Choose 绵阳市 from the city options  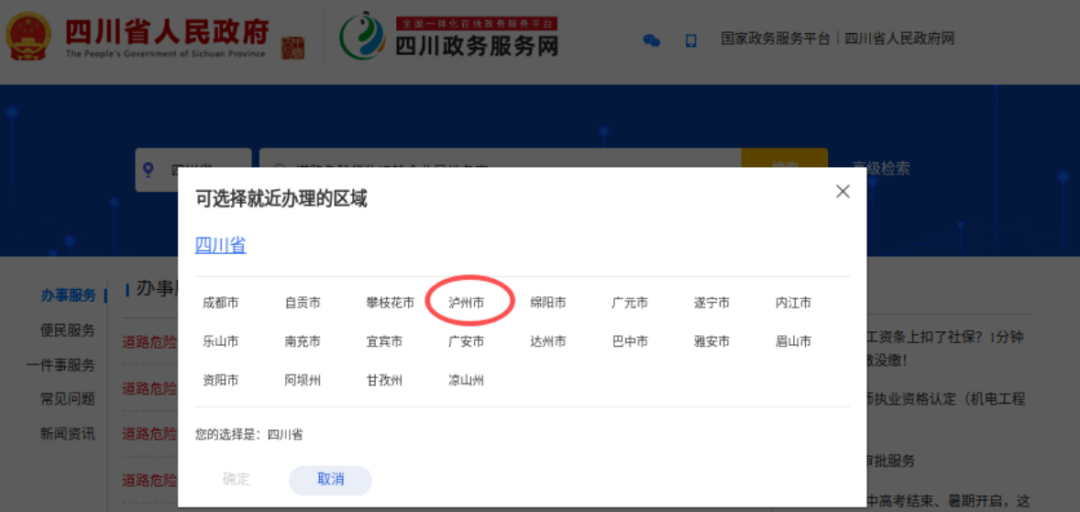[548, 303]
